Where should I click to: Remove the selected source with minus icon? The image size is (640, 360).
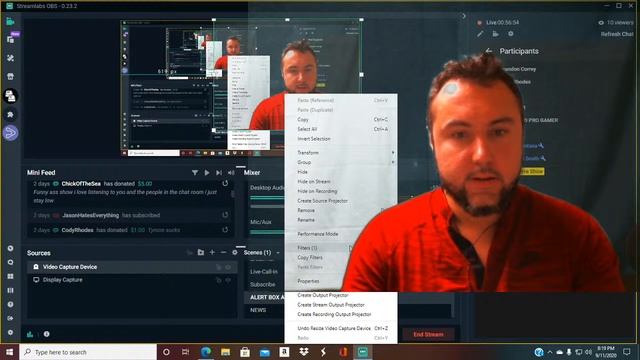click(x=223, y=253)
